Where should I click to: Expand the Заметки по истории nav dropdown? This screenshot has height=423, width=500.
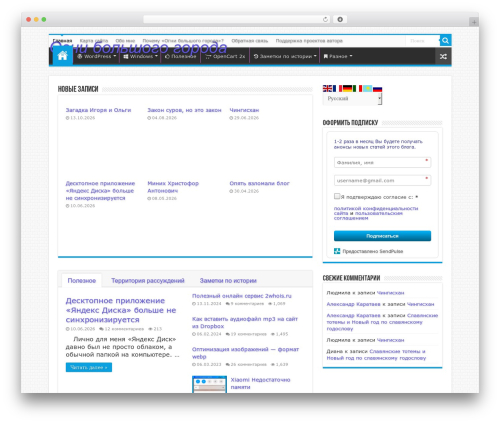pyautogui.click(x=285, y=56)
